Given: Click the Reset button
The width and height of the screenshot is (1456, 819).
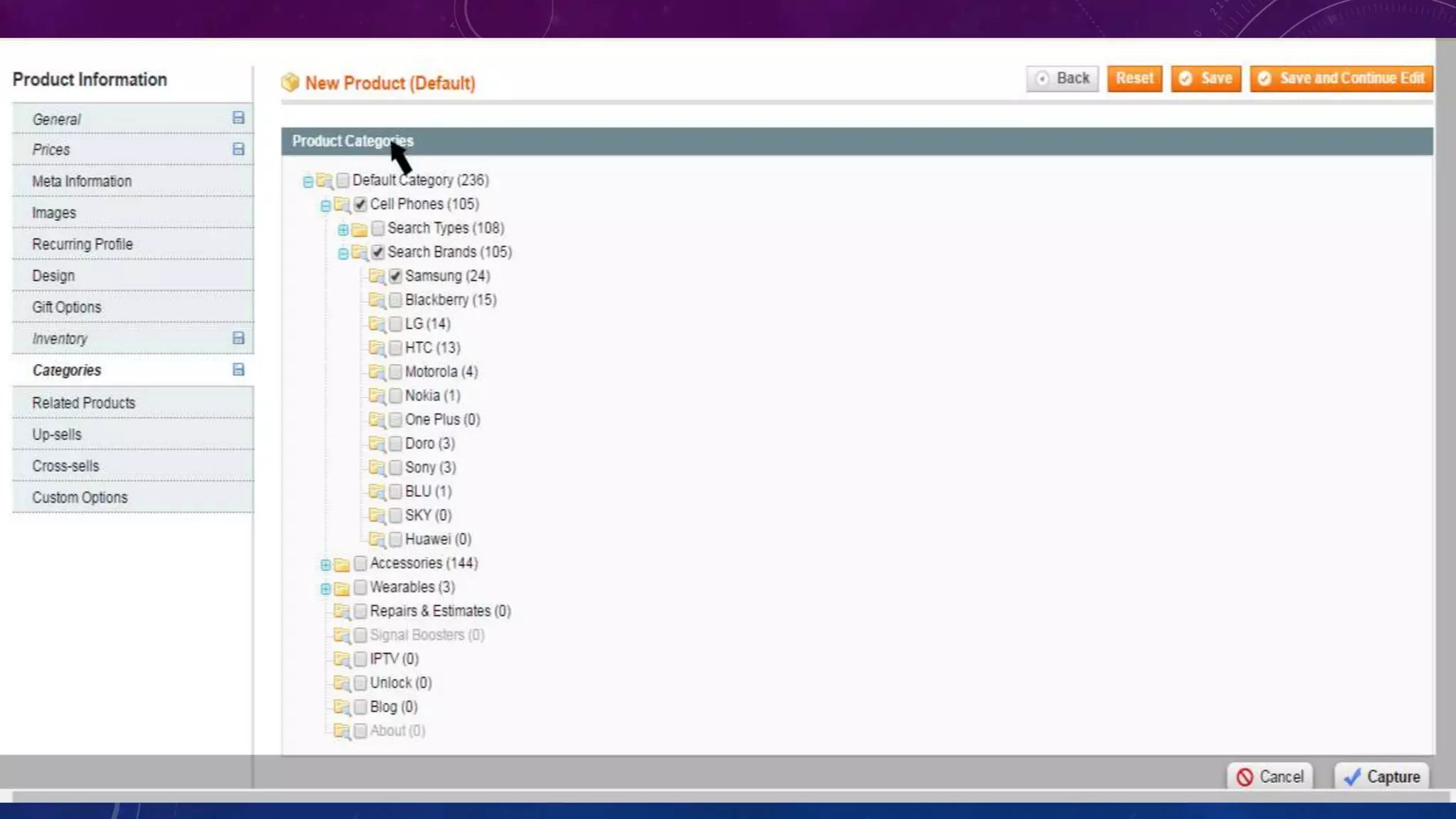Looking at the screenshot, I should [x=1134, y=78].
